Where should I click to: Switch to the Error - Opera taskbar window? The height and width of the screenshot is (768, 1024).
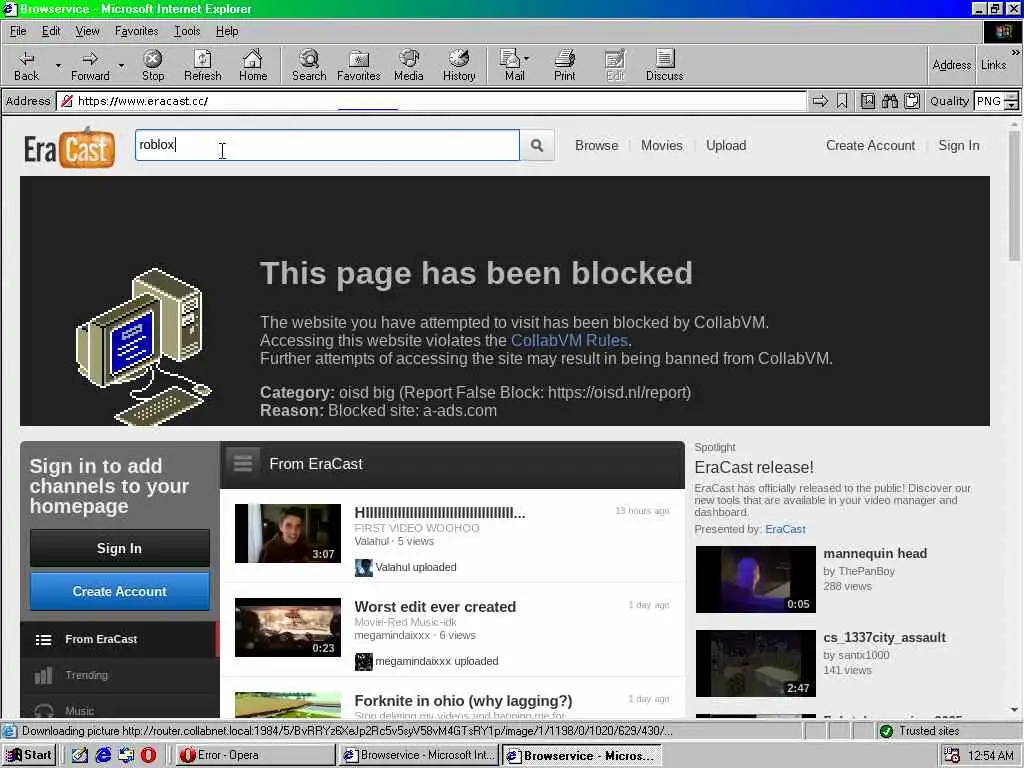click(255, 755)
